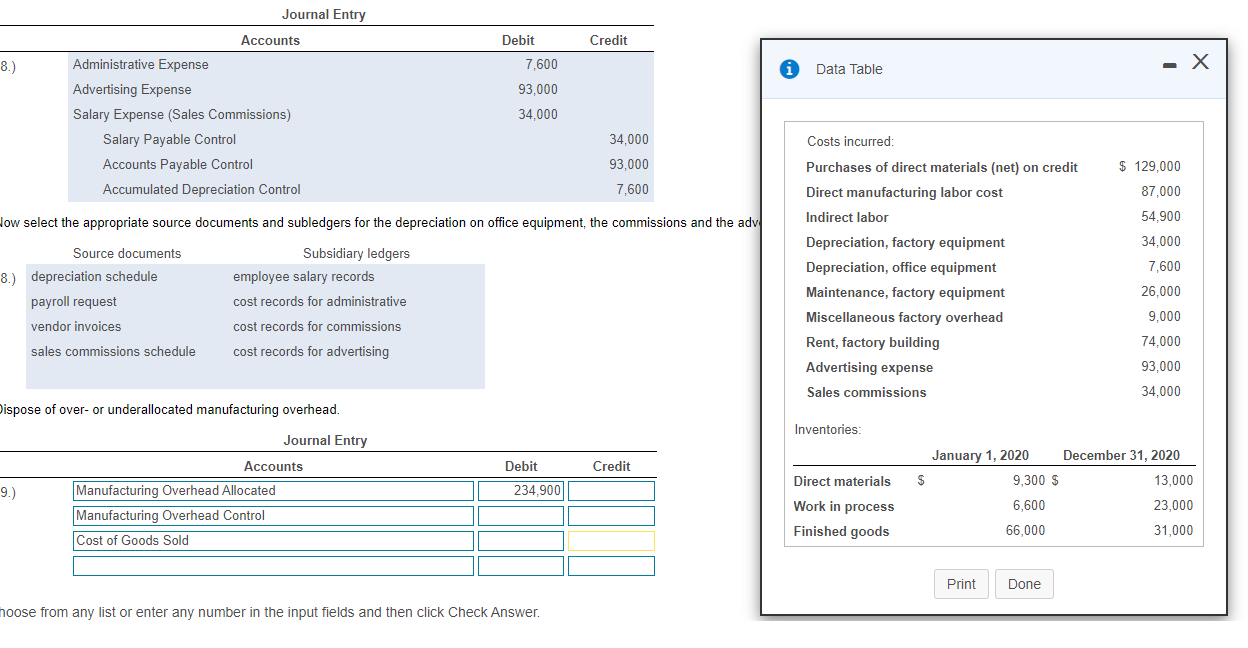This screenshot has height=648, width=1248.
Task: Click the Done button
Action: coord(1024,584)
